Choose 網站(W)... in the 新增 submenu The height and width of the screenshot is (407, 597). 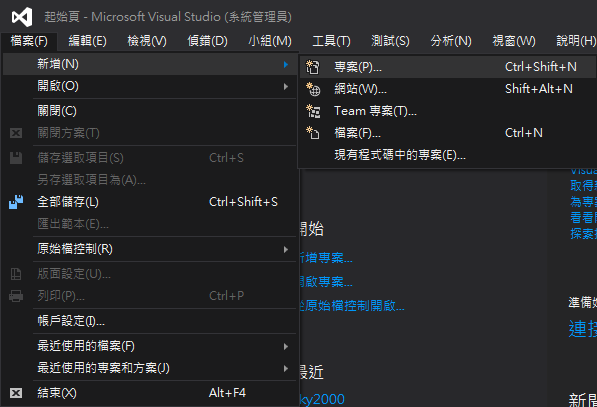(447, 89)
